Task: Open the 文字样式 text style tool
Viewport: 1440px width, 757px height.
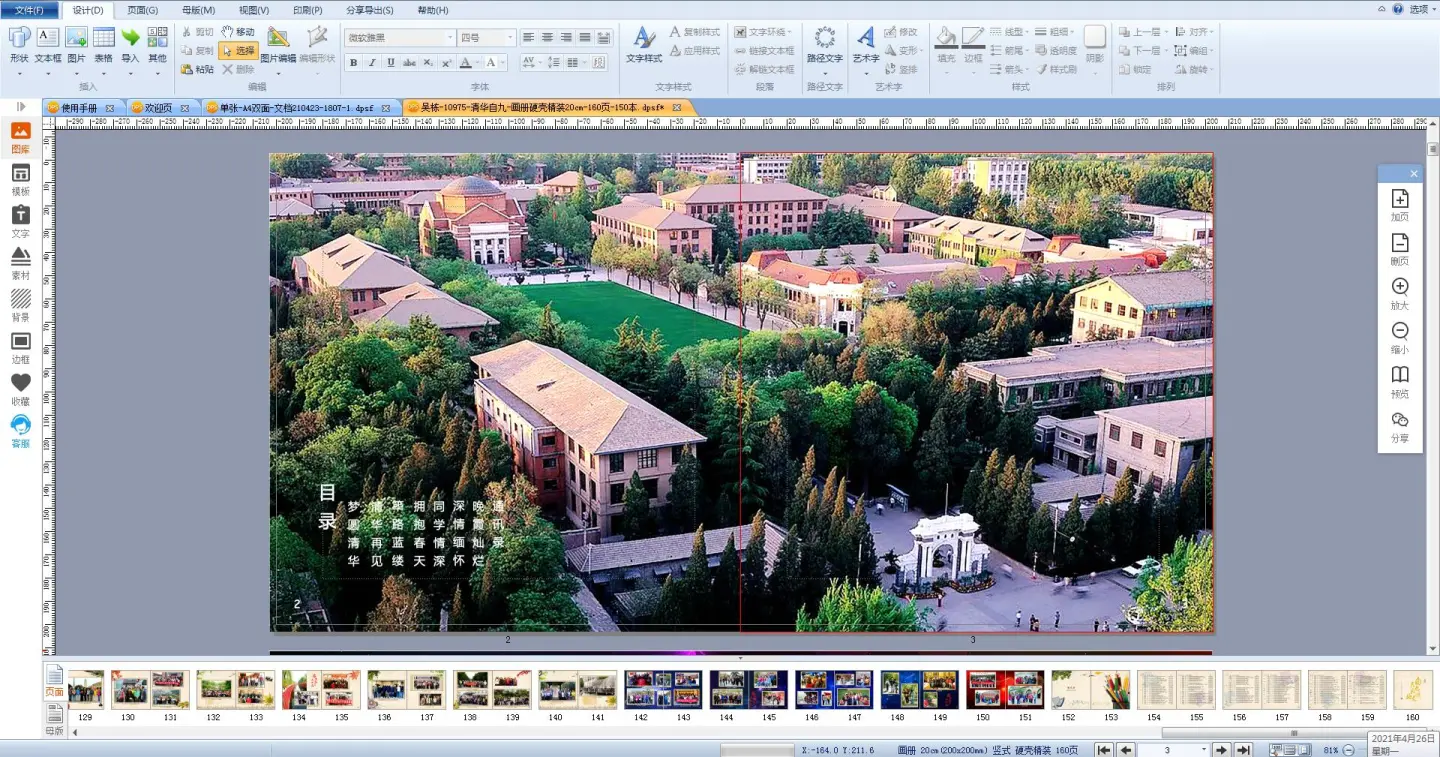Action: point(644,45)
